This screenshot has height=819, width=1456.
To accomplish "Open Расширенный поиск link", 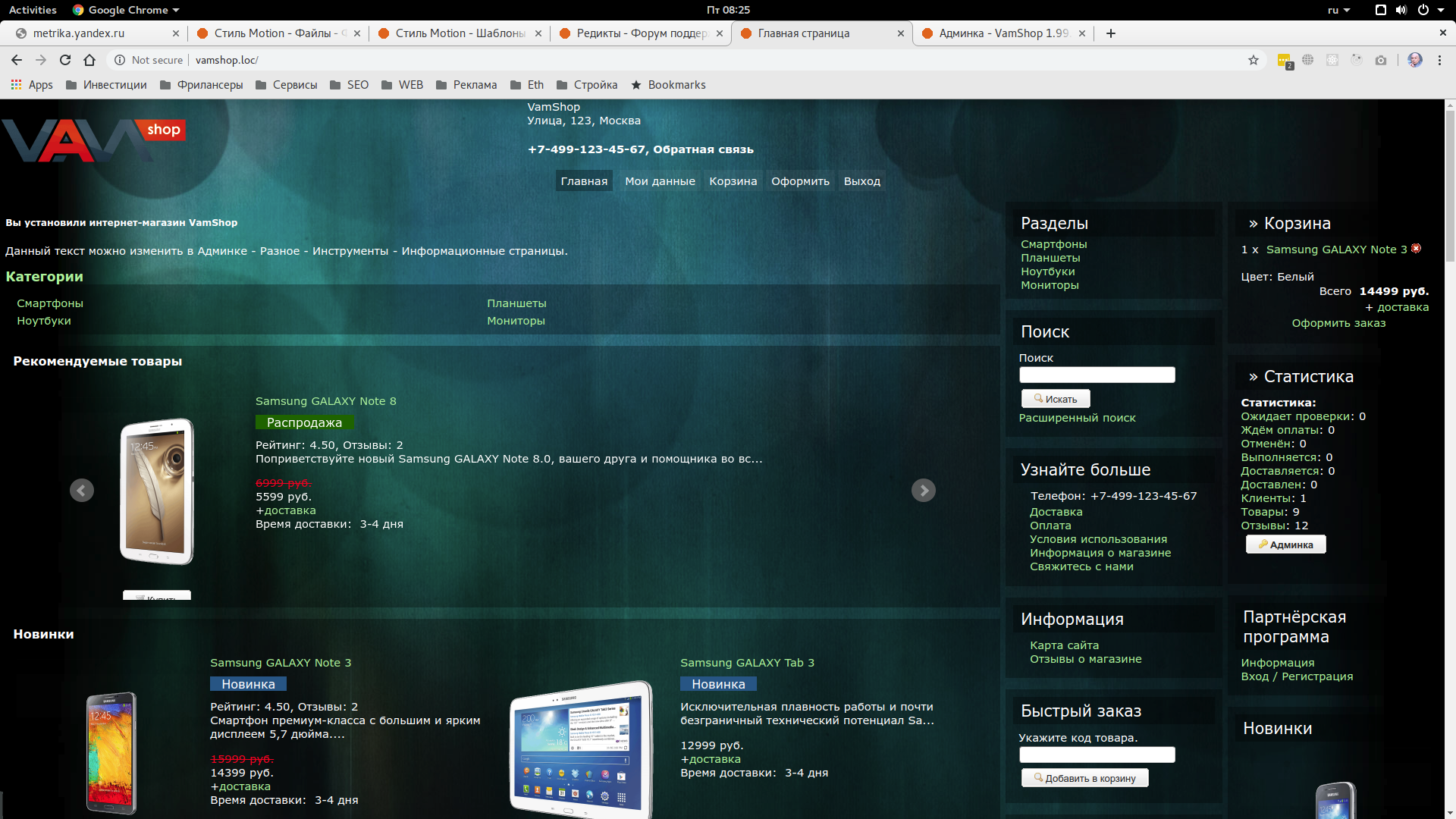I will (1077, 418).
